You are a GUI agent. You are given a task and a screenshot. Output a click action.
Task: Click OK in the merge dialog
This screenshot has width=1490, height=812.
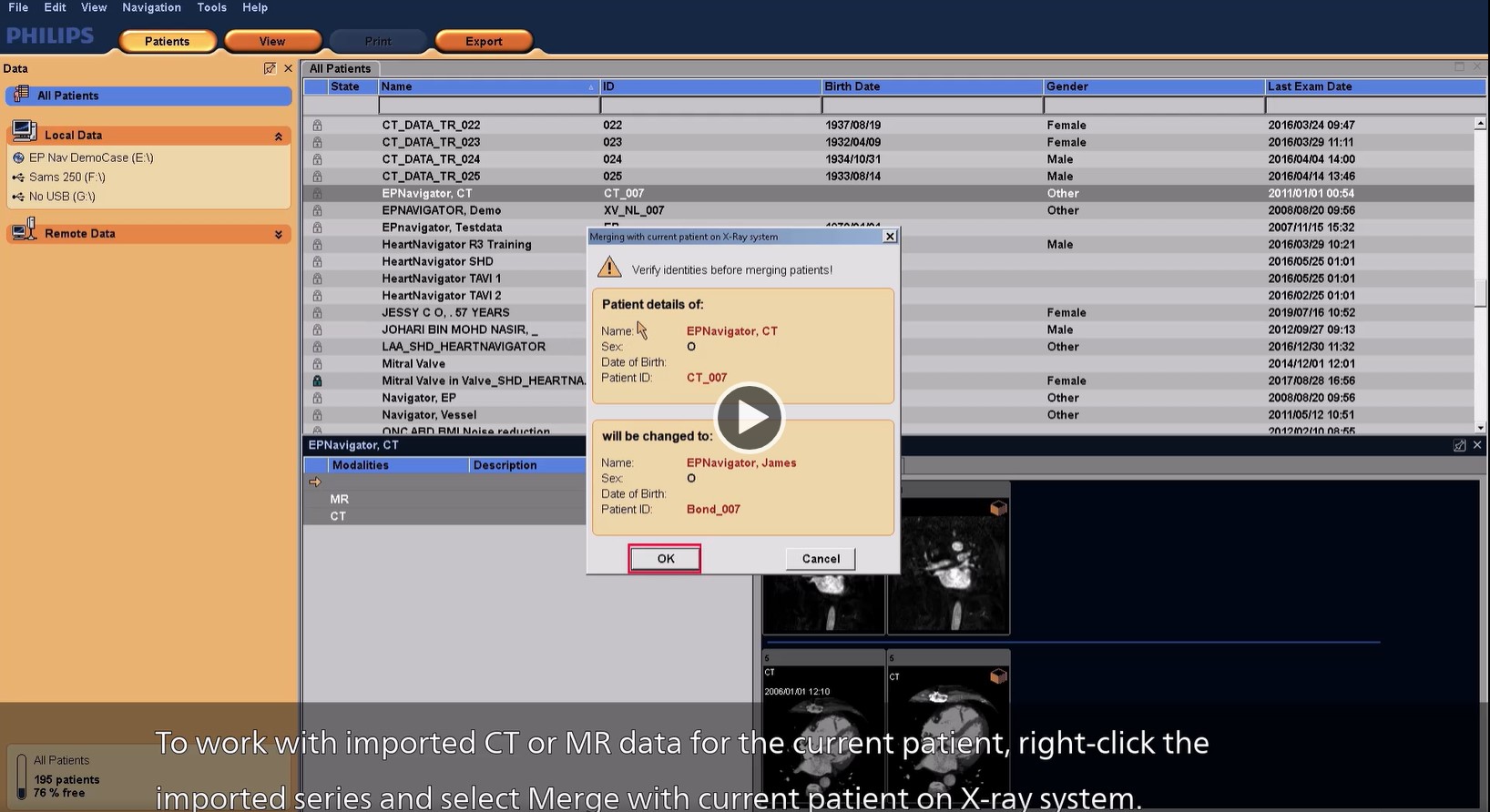point(665,559)
